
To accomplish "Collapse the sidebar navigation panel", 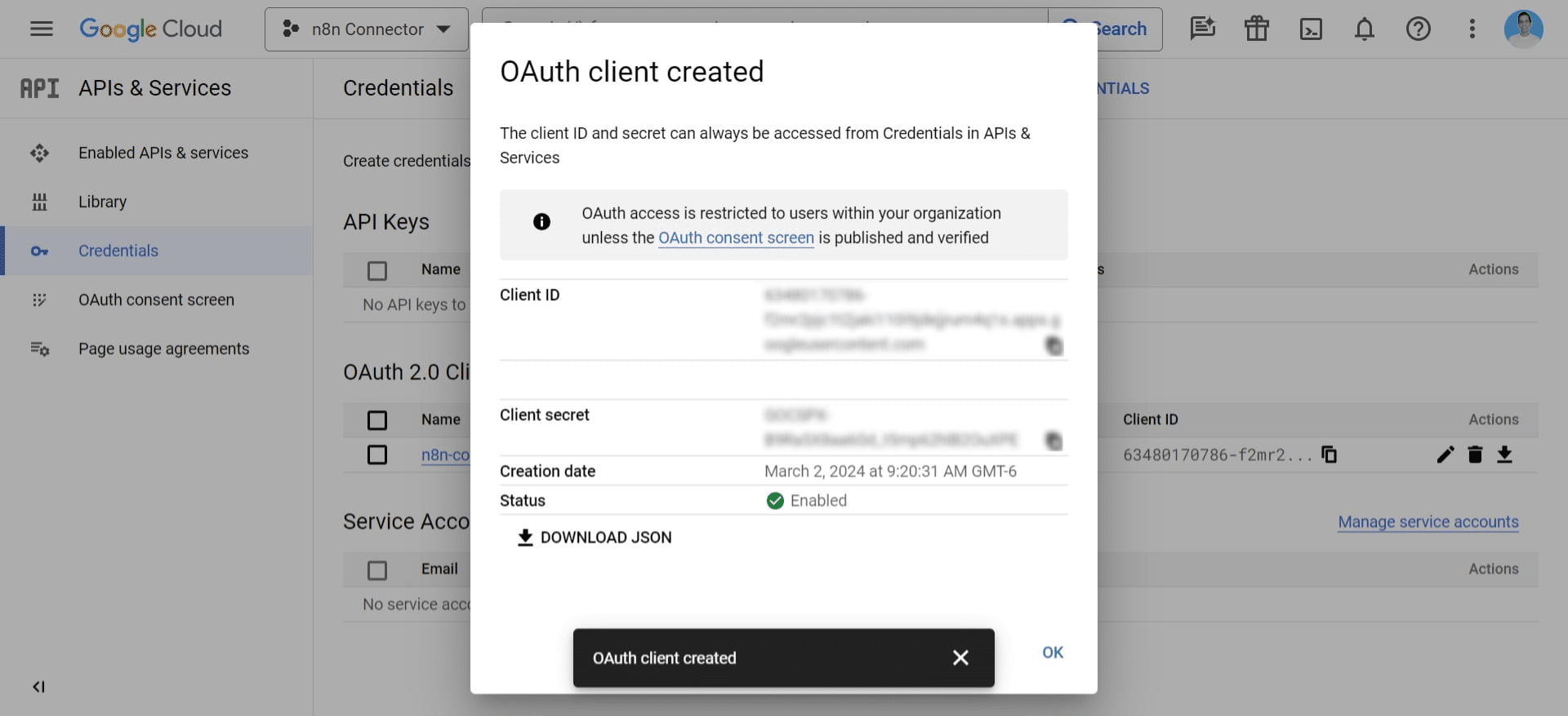I will coord(38,687).
